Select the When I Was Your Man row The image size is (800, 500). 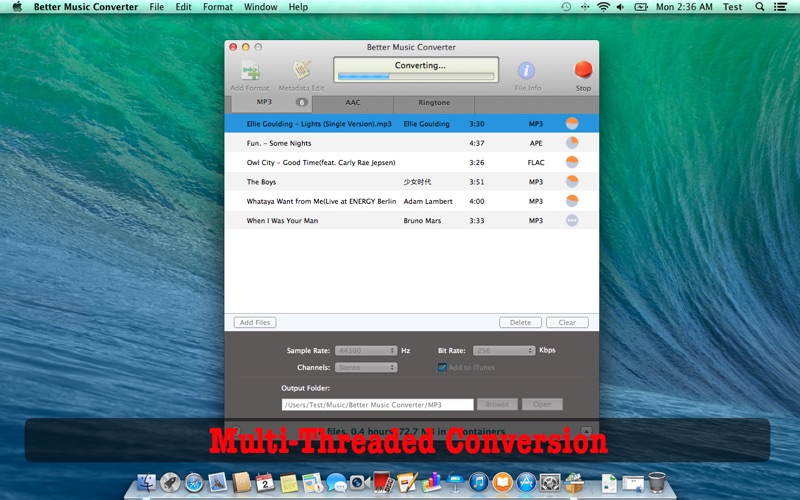point(412,220)
